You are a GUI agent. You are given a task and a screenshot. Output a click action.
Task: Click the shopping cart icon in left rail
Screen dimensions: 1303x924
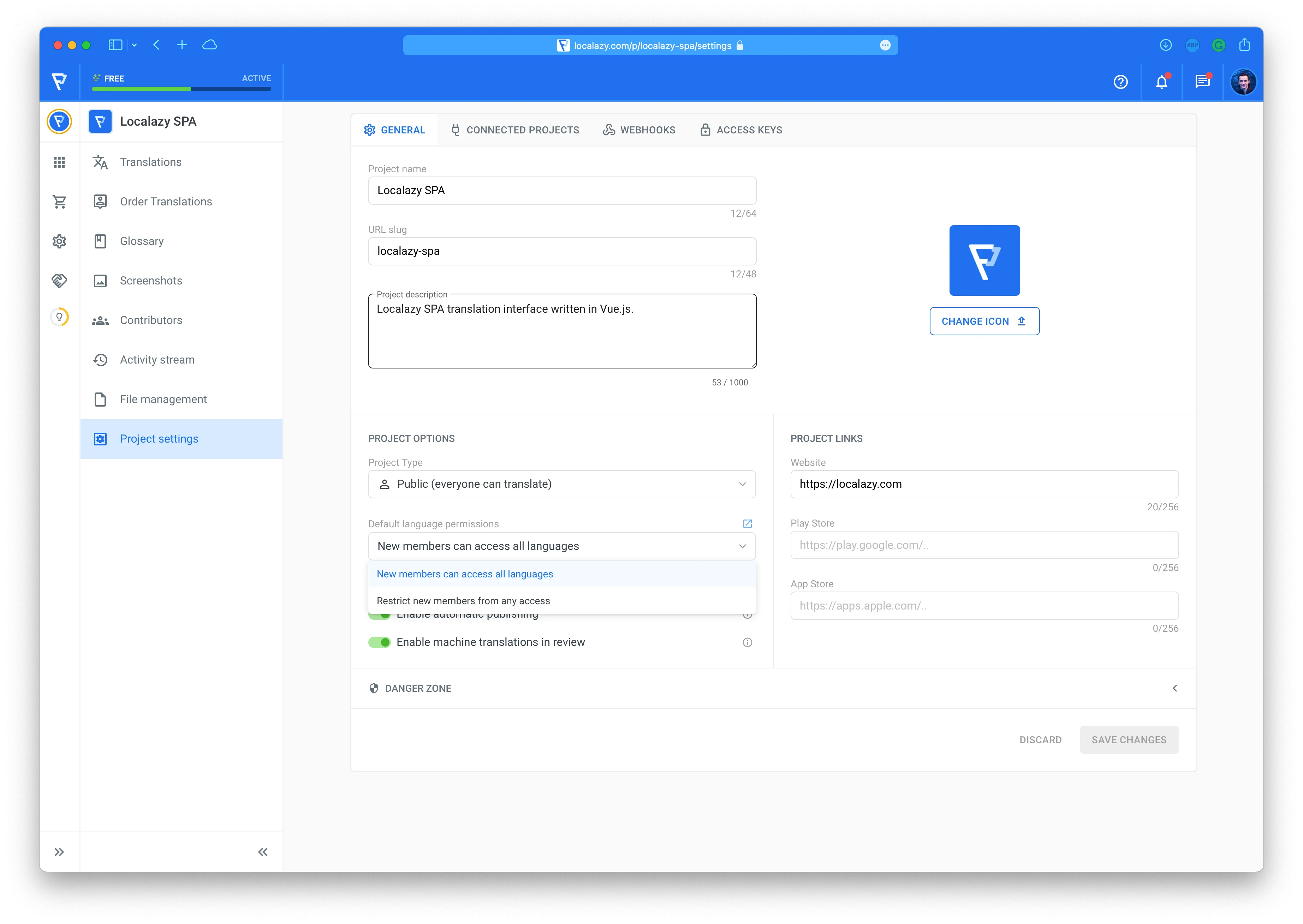point(59,202)
